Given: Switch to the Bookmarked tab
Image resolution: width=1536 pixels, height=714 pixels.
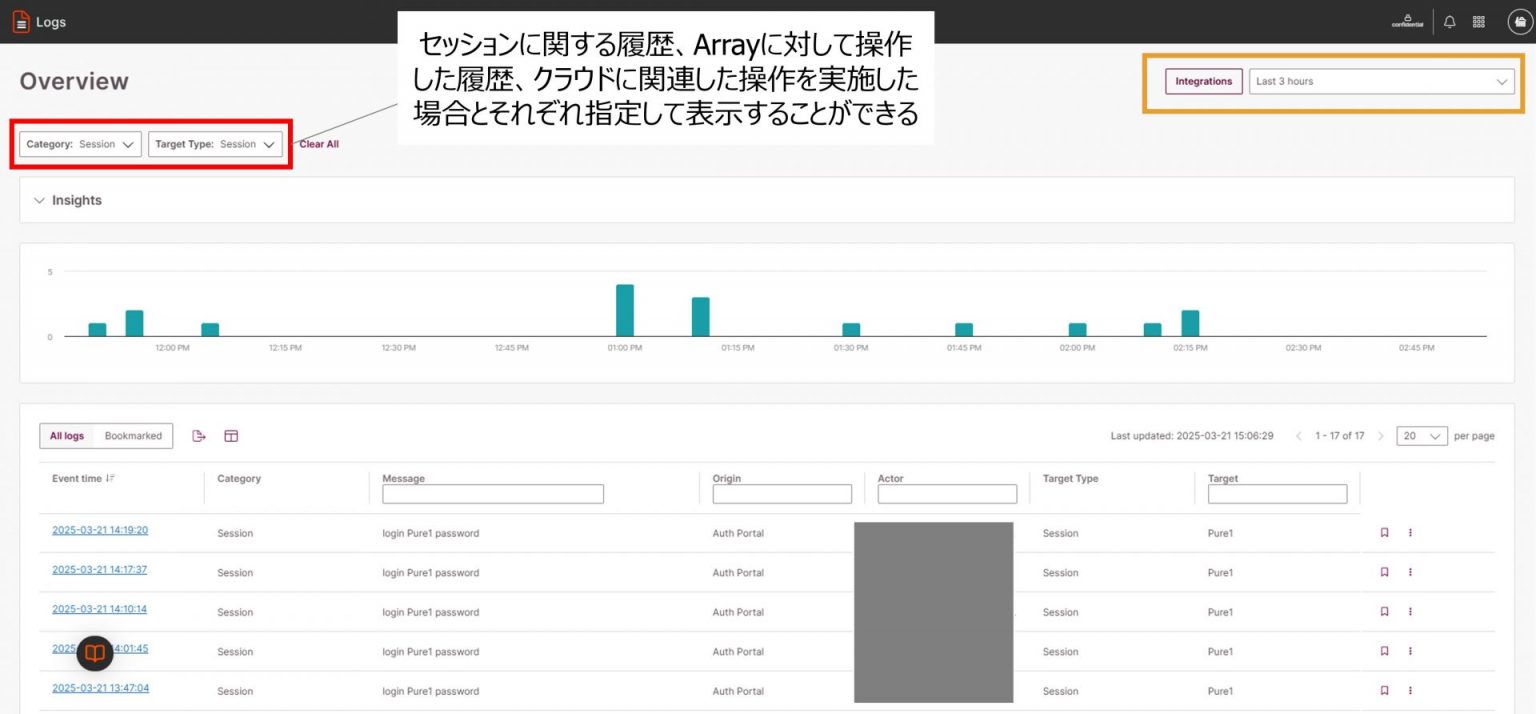Looking at the screenshot, I should tap(135, 435).
